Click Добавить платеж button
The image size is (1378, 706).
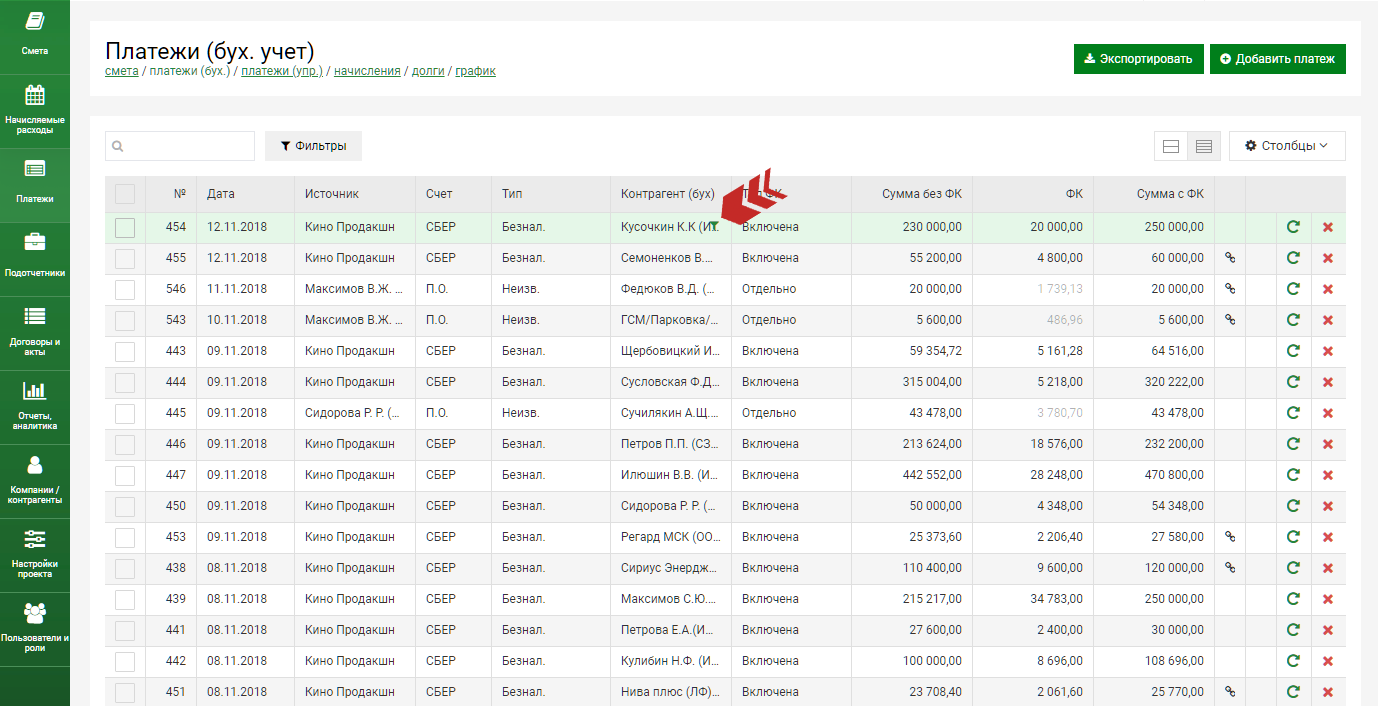click(x=1277, y=59)
